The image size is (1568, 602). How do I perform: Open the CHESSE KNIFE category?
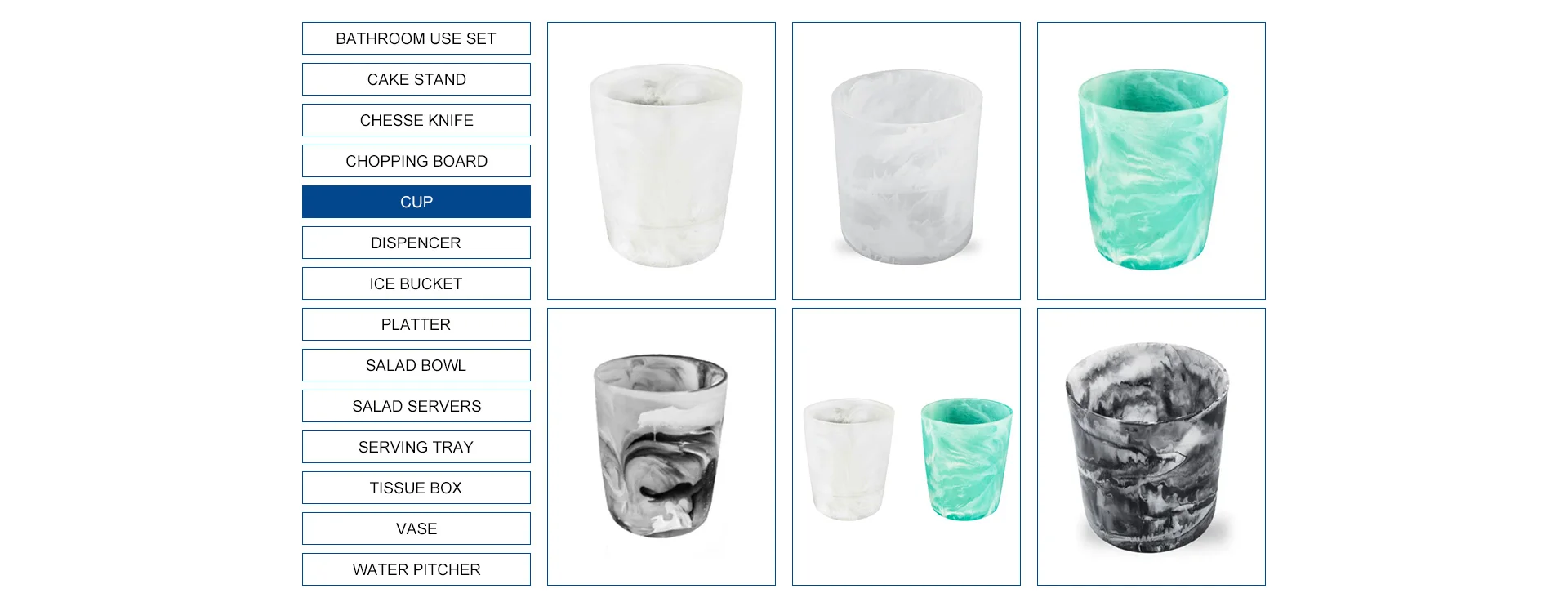tap(416, 120)
